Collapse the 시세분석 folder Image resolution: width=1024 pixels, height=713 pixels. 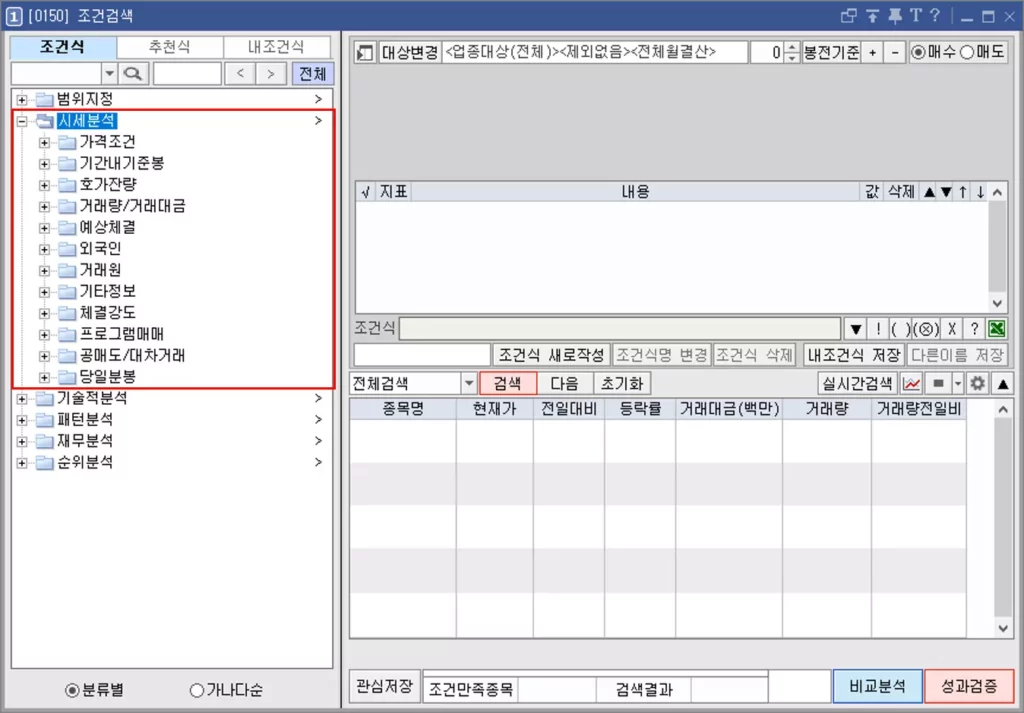pyautogui.click(x=22, y=121)
